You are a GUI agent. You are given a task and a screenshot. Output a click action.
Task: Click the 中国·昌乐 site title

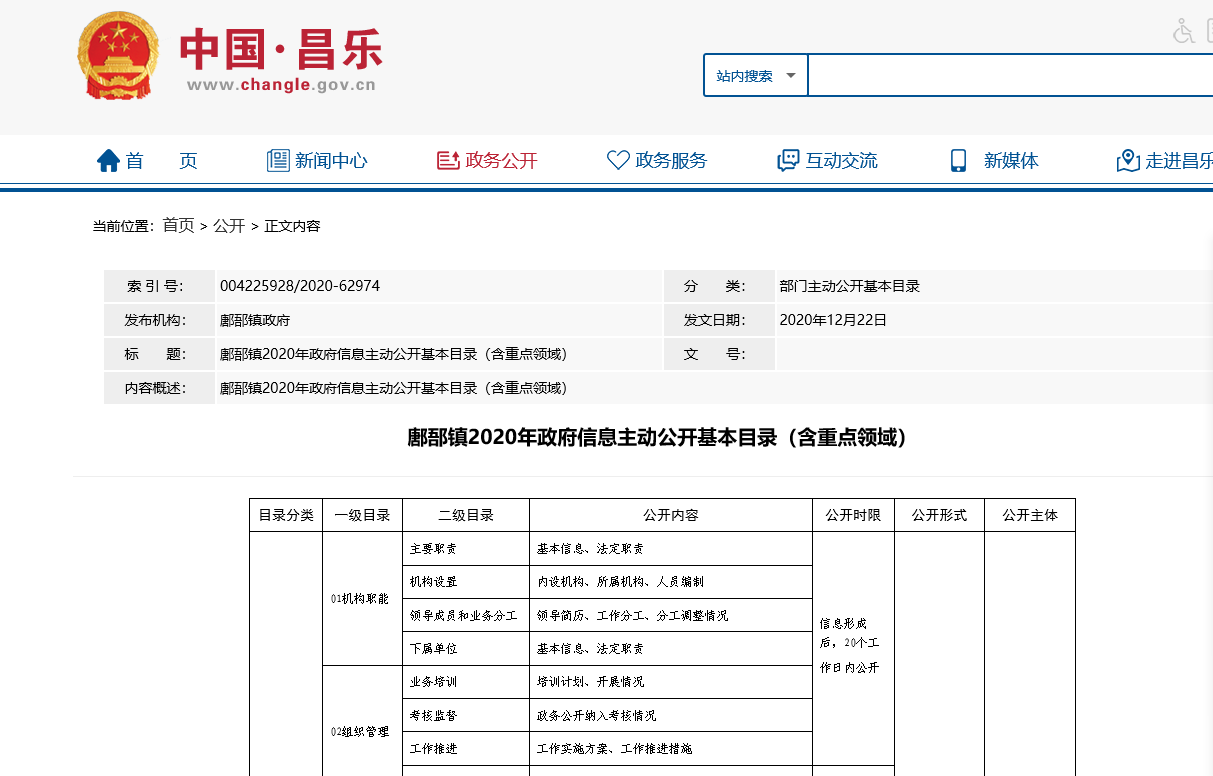pos(281,49)
